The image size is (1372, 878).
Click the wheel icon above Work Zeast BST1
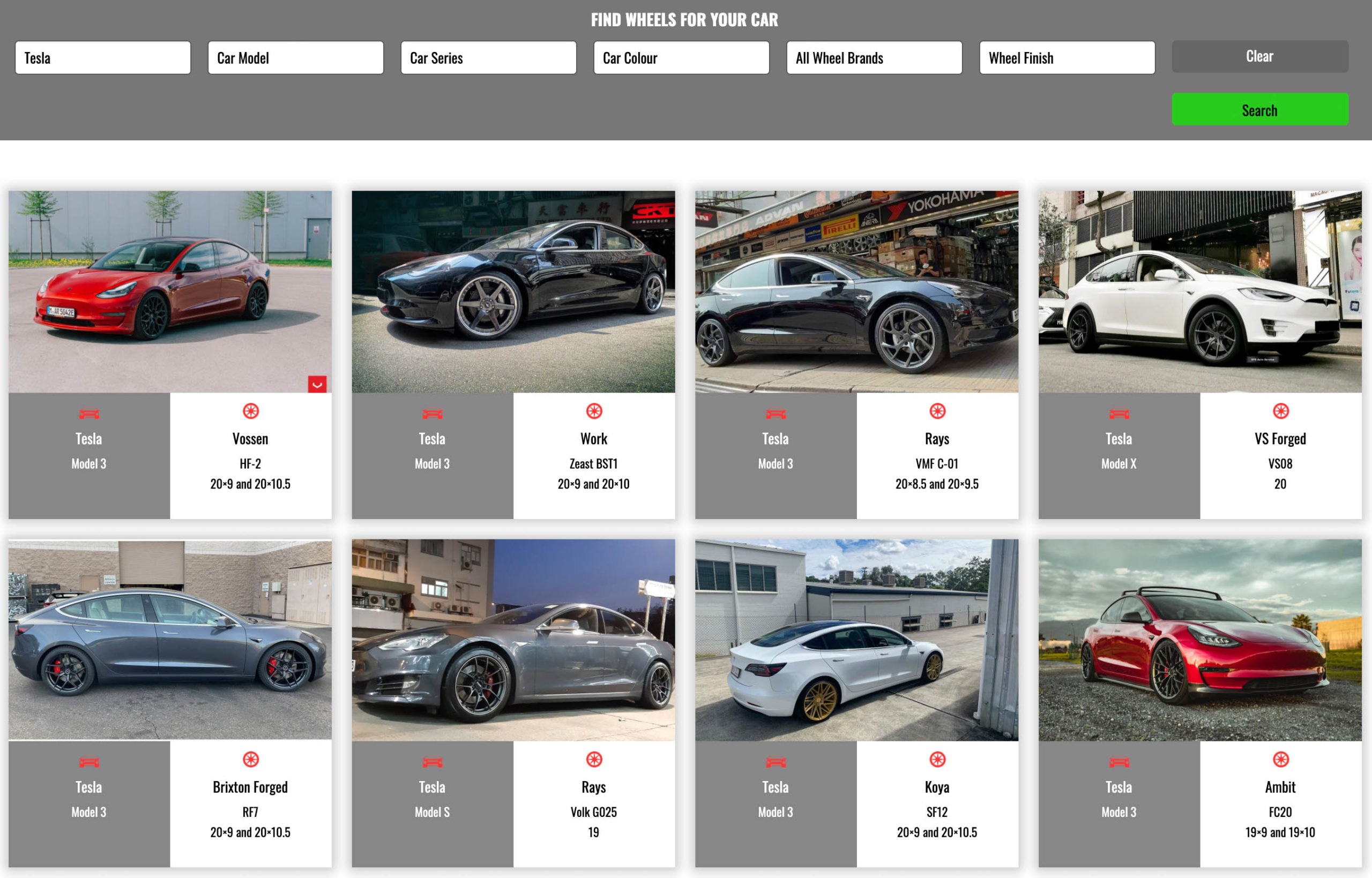tap(594, 411)
